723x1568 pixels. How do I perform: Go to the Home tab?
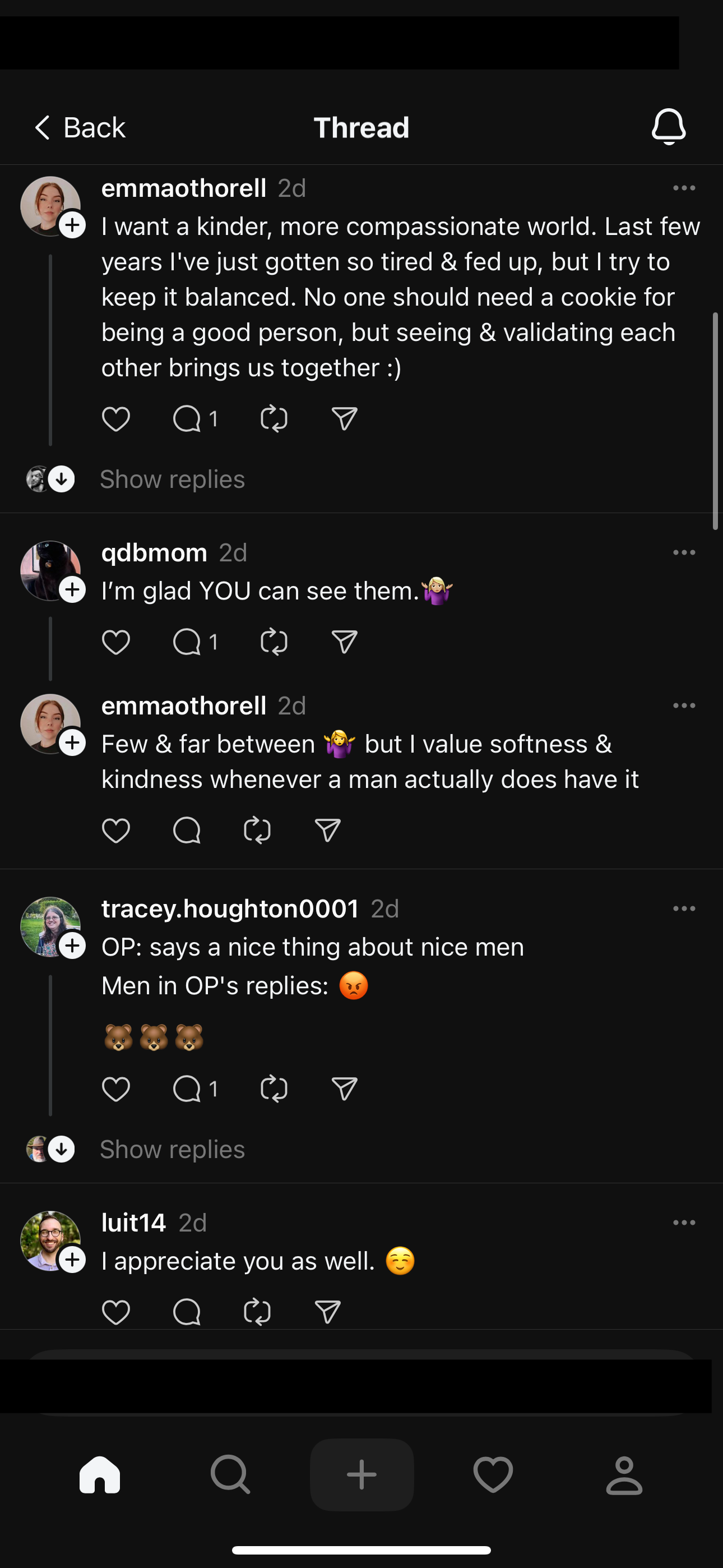pos(100,1474)
